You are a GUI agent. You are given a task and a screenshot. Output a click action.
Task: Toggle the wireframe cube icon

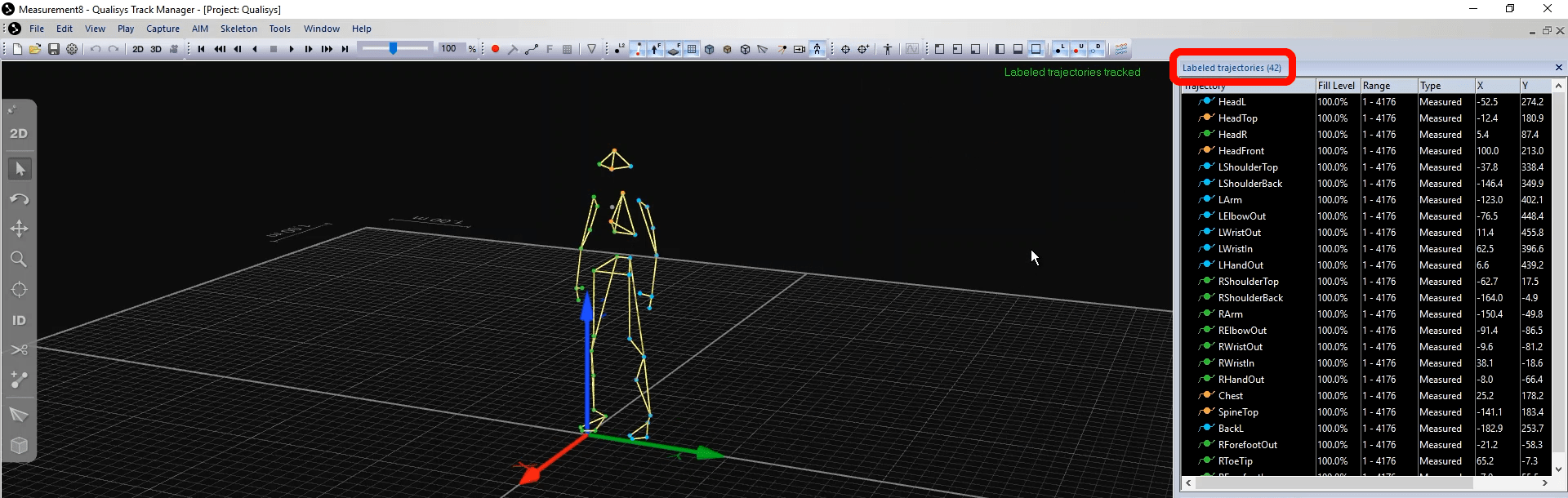coord(746,49)
